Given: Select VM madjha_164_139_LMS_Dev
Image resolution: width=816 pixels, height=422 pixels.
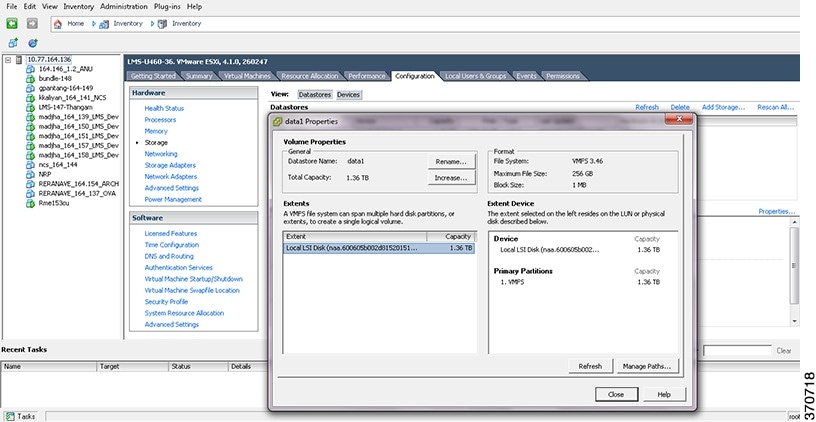Looking at the screenshot, I should tap(79, 117).
